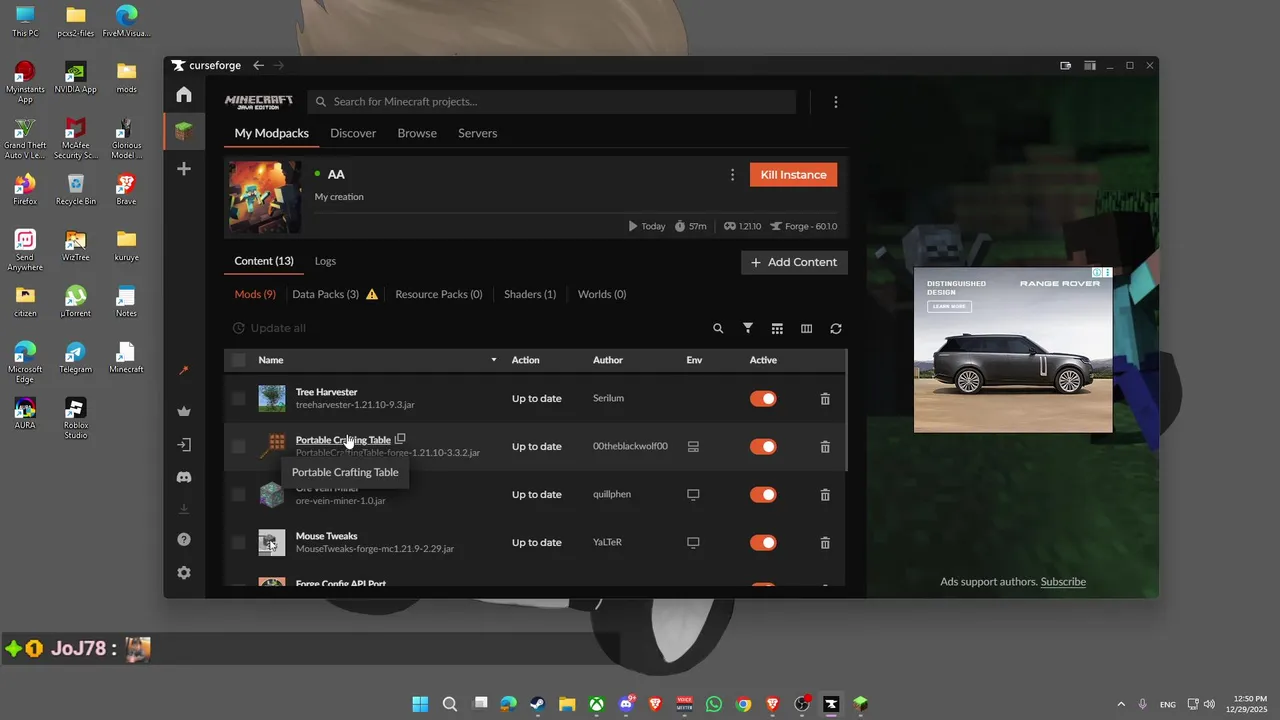Click the orange wand icon in sidebar

tap(184, 371)
